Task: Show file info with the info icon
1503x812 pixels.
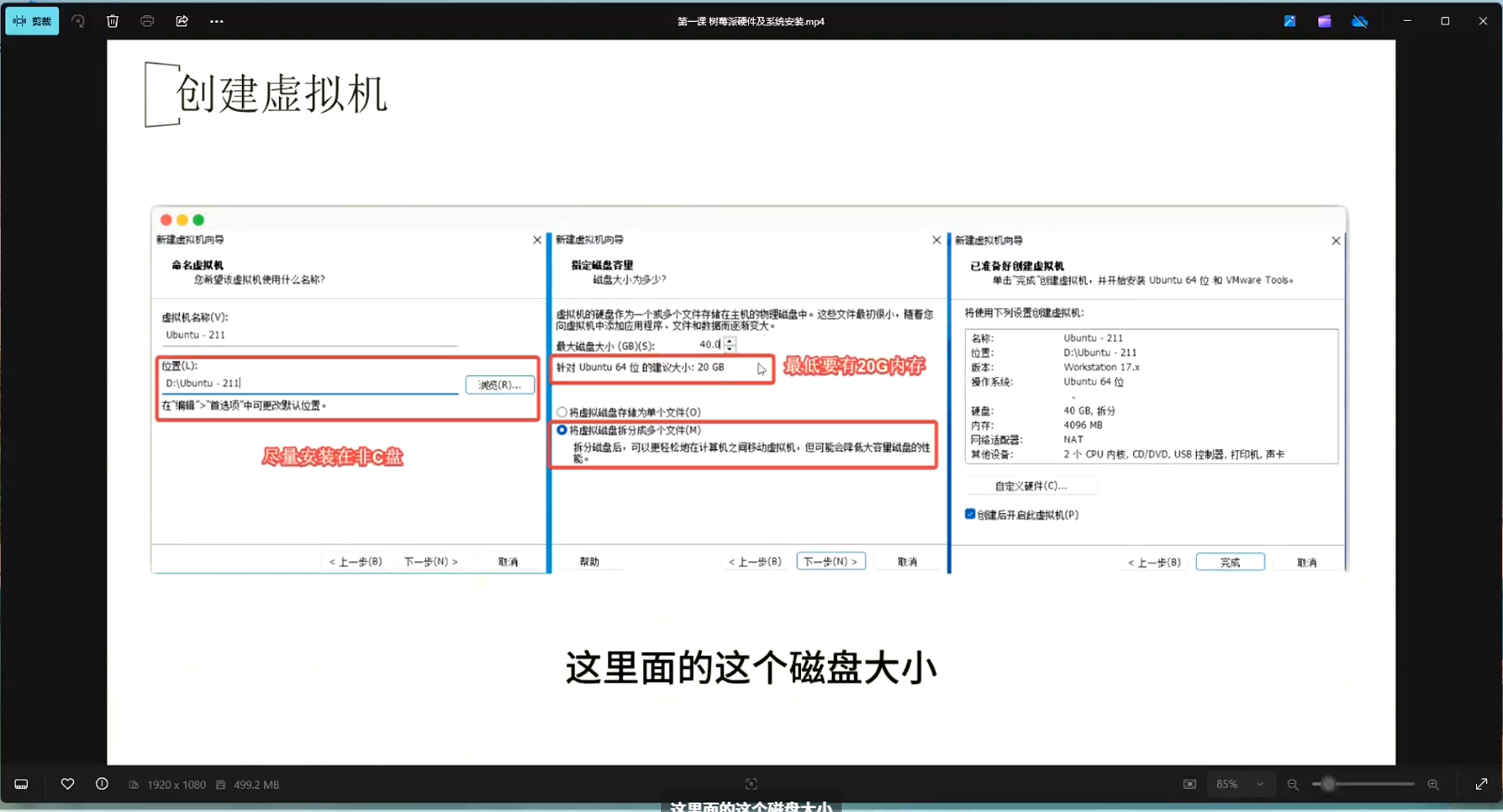Action: coord(102,784)
